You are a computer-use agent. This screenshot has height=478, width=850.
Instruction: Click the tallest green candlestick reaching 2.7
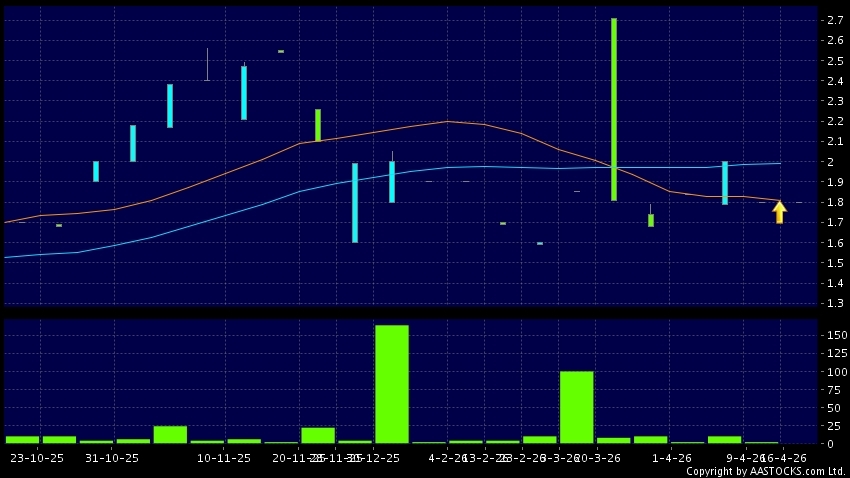point(614,109)
